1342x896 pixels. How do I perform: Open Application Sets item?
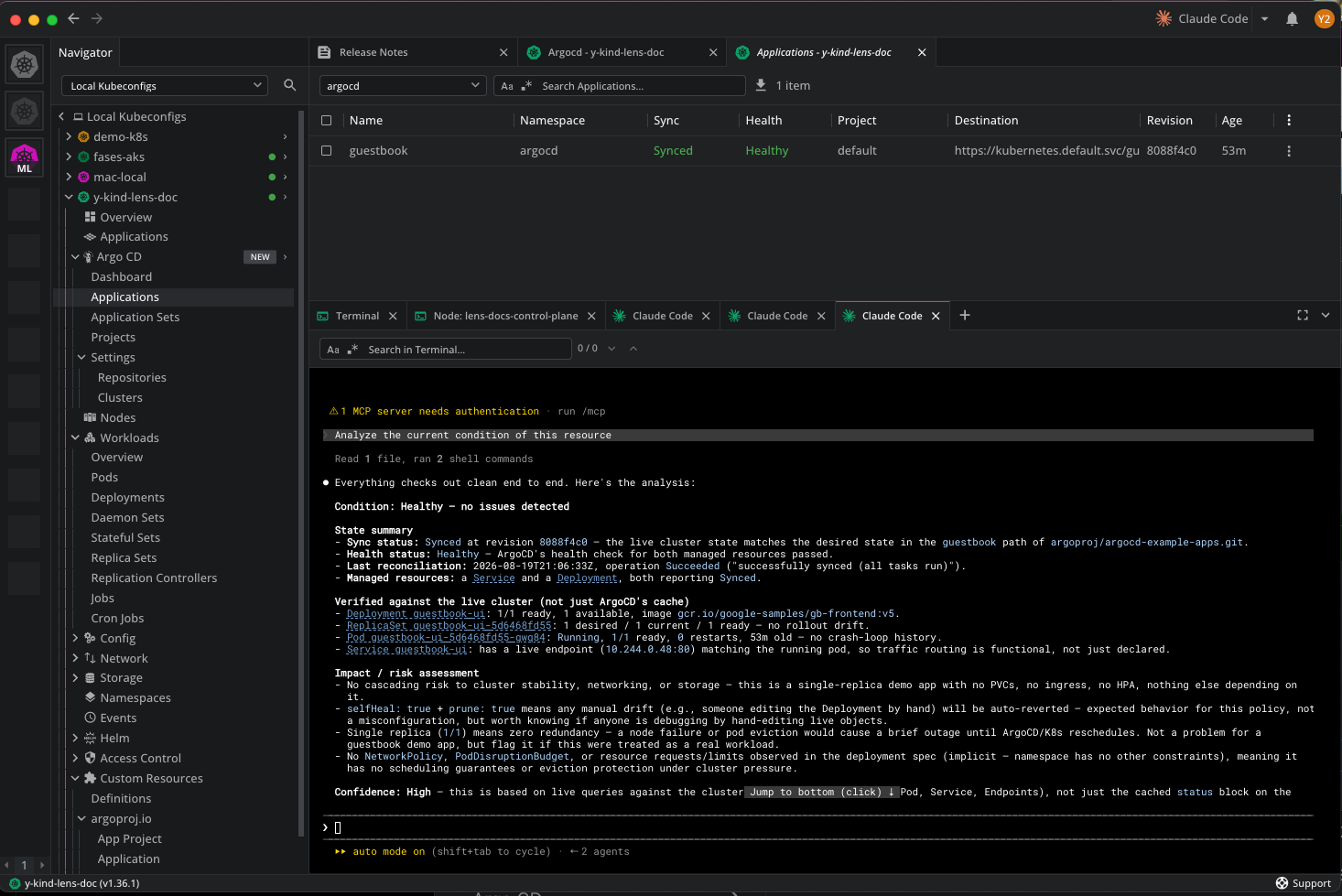[135, 317]
